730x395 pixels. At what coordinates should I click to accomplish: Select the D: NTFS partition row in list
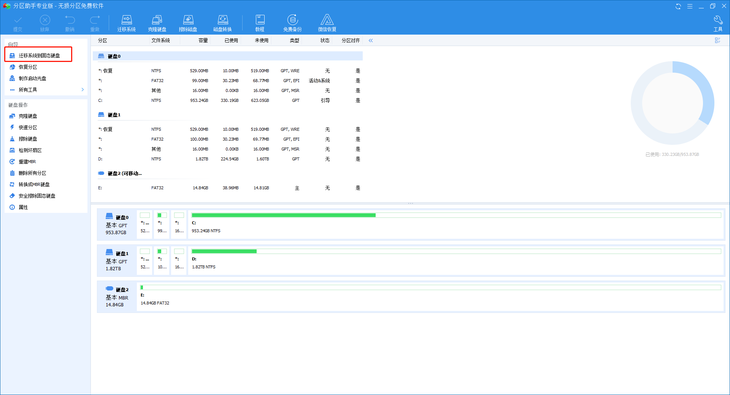coord(229,159)
